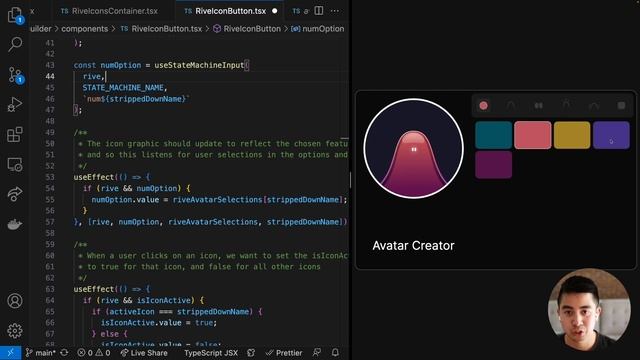The width and height of the screenshot is (640, 360).
Task: Select the eyes icon in Avatar Creator
Action: pyautogui.click(x=538, y=106)
